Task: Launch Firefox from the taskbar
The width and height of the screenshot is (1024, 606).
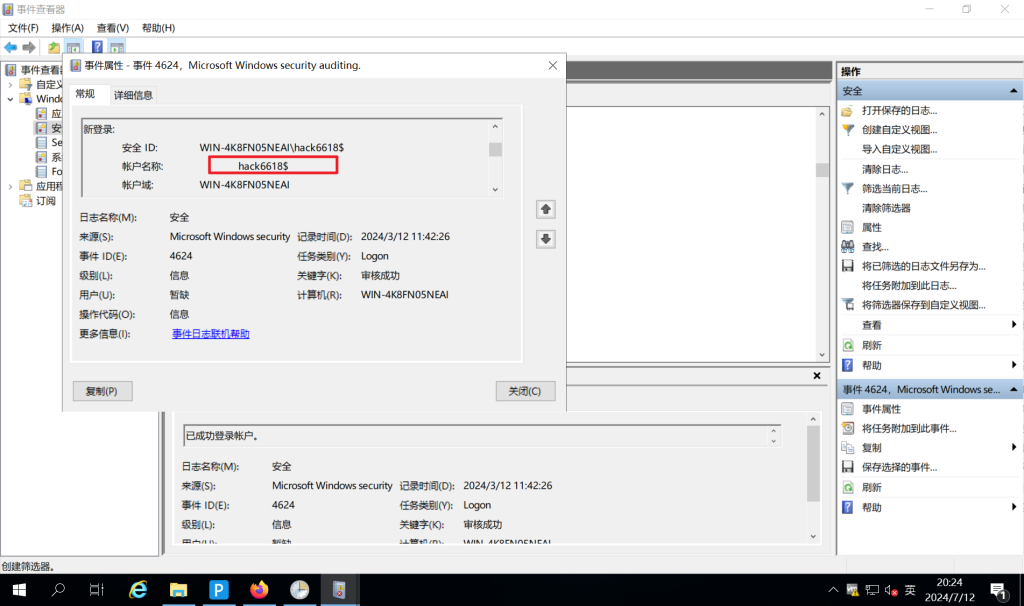Action: [x=259, y=589]
